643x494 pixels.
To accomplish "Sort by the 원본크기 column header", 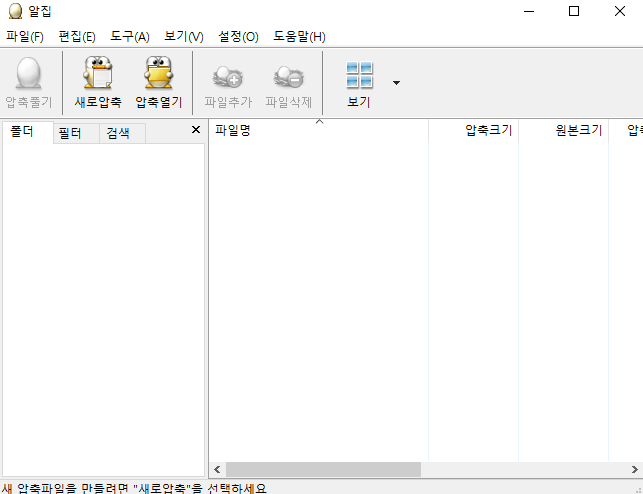I will coord(563,131).
